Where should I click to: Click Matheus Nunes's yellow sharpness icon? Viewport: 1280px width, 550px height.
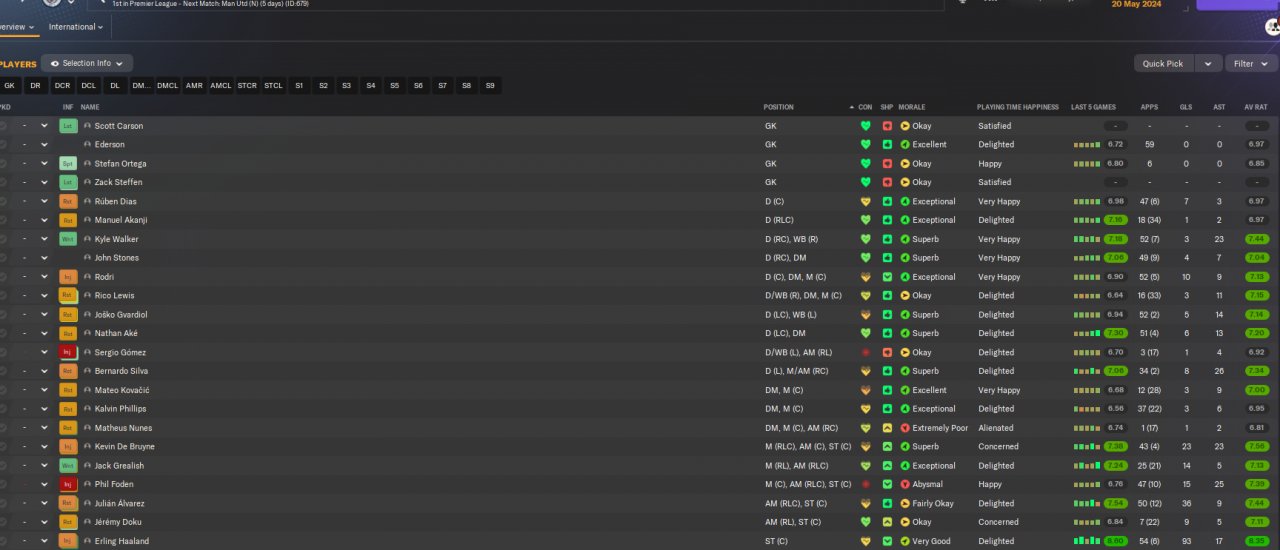(x=887, y=428)
